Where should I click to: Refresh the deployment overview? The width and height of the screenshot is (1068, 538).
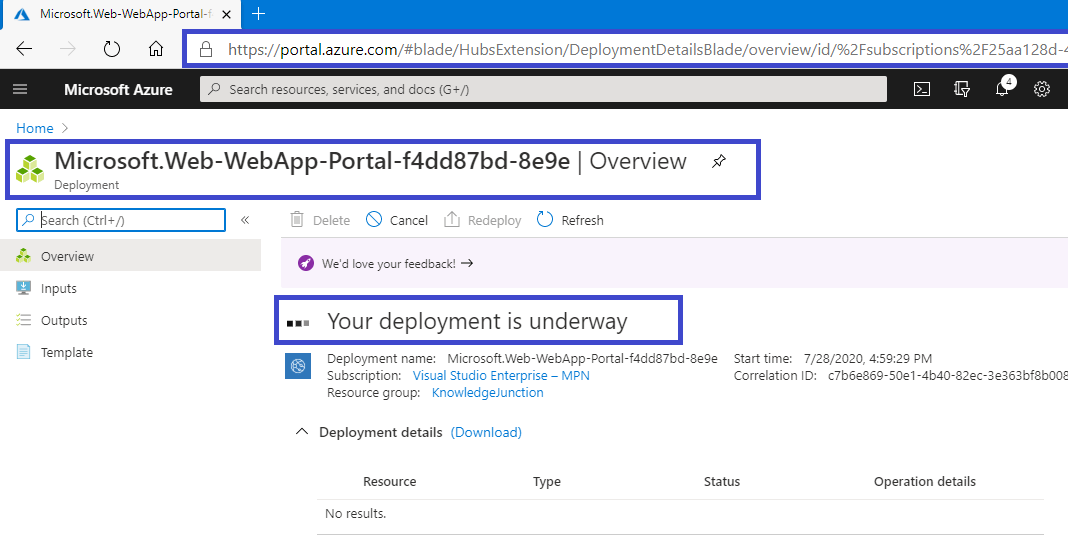point(570,220)
